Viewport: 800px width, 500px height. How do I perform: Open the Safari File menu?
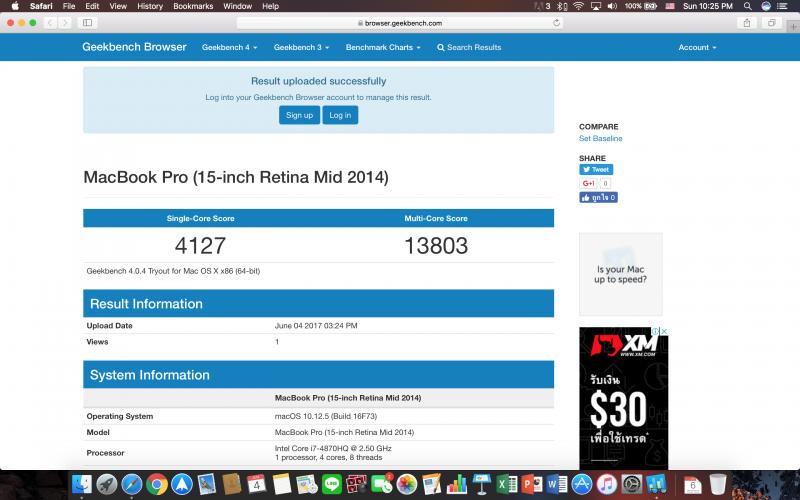(69, 6)
